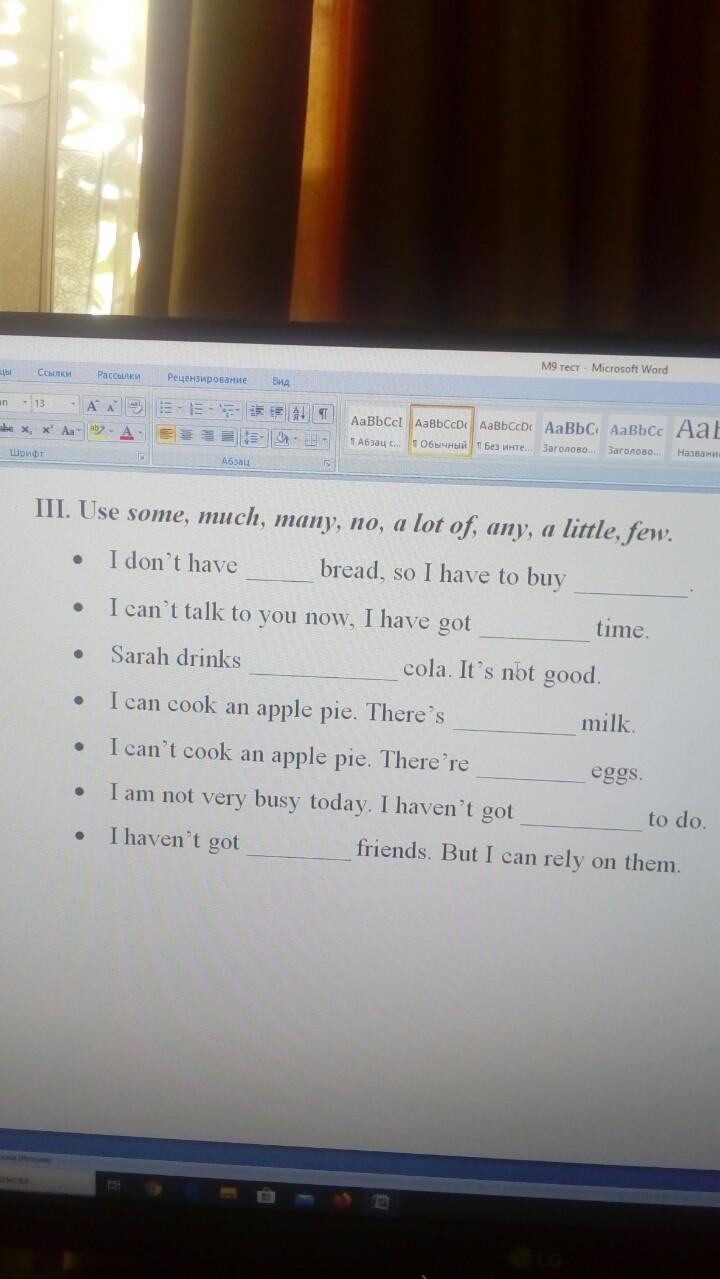Open the font size 13 dropdown
Screen dimensions: 720x1279
coord(73,403)
